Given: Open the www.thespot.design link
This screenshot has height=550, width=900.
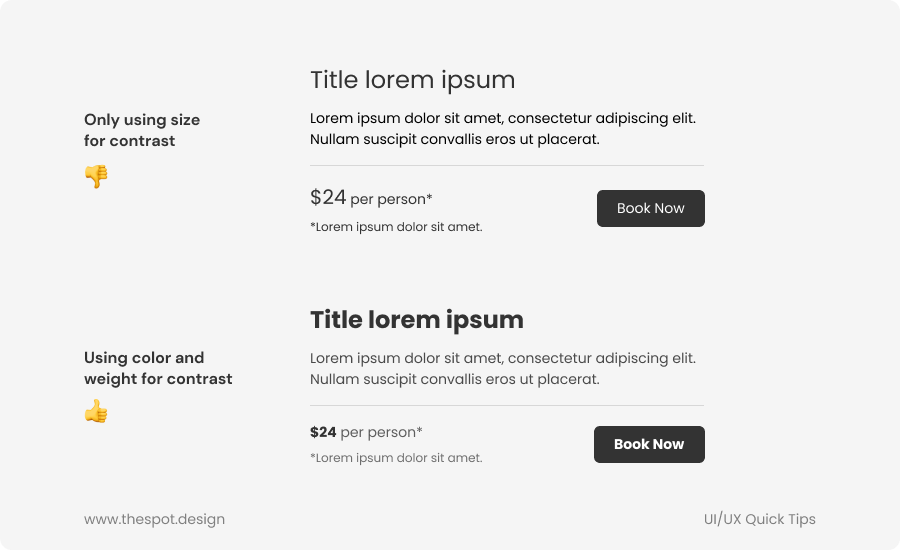Looking at the screenshot, I should [x=154, y=519].
